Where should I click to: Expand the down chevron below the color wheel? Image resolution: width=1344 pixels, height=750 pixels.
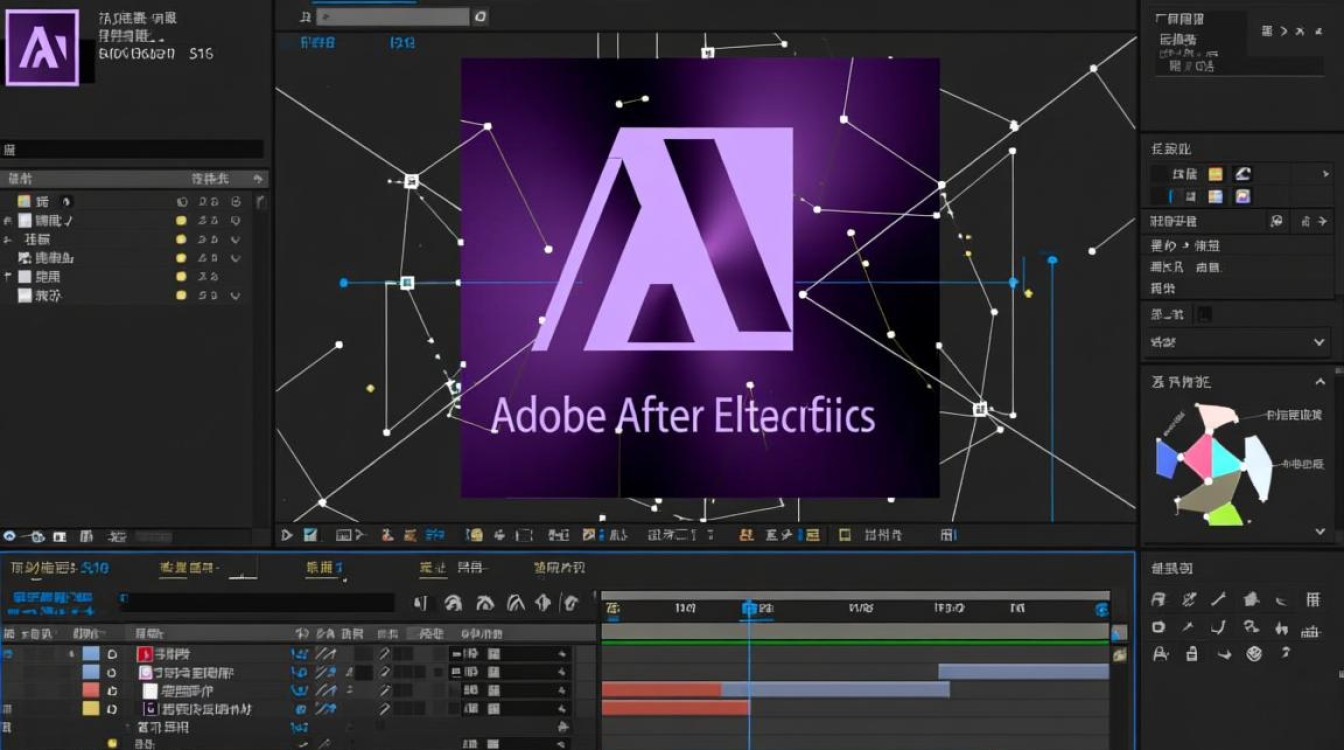pos(1320,533)
